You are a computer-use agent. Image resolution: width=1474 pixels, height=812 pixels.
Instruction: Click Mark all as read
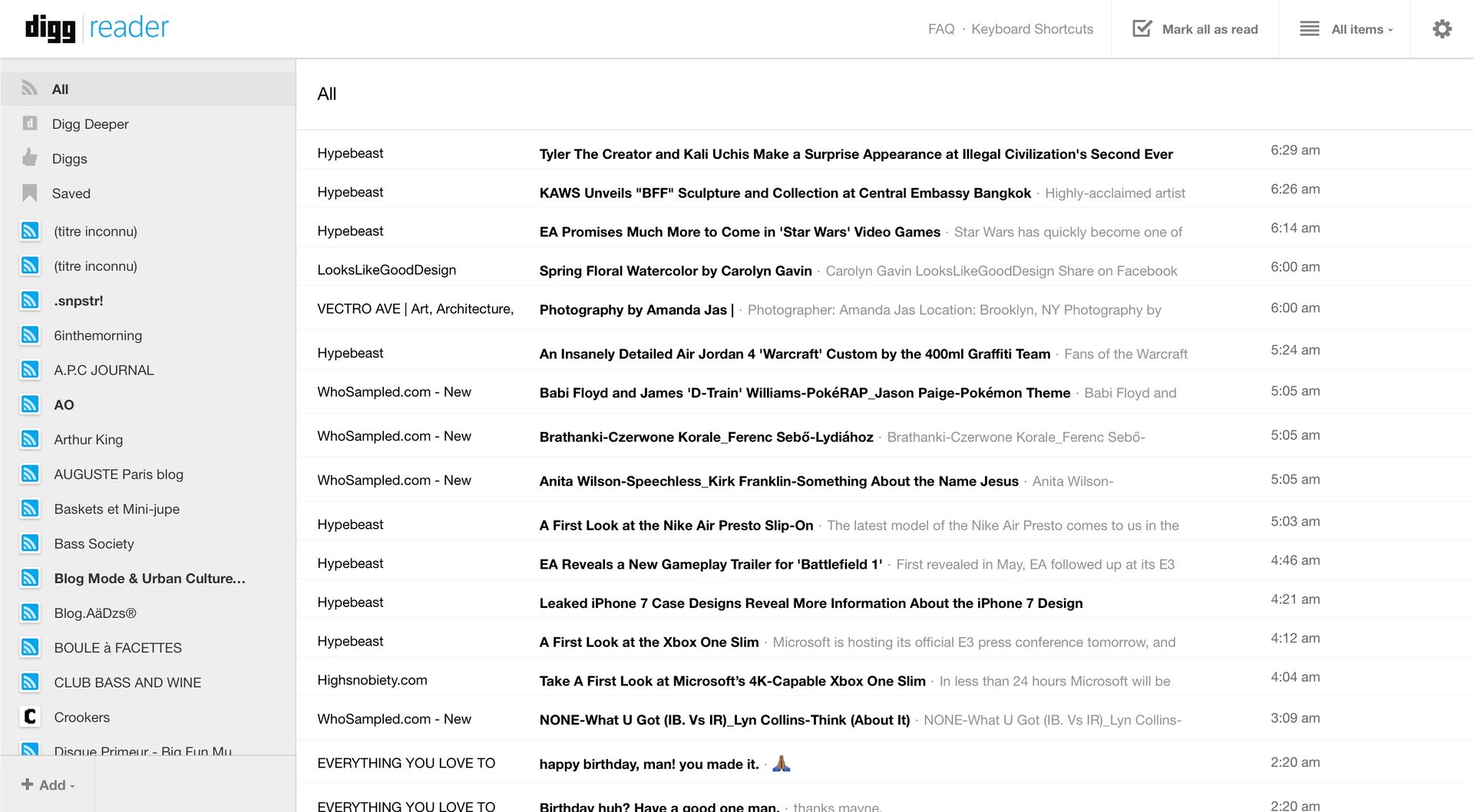pyautogui.click(x=1210, y=28)
